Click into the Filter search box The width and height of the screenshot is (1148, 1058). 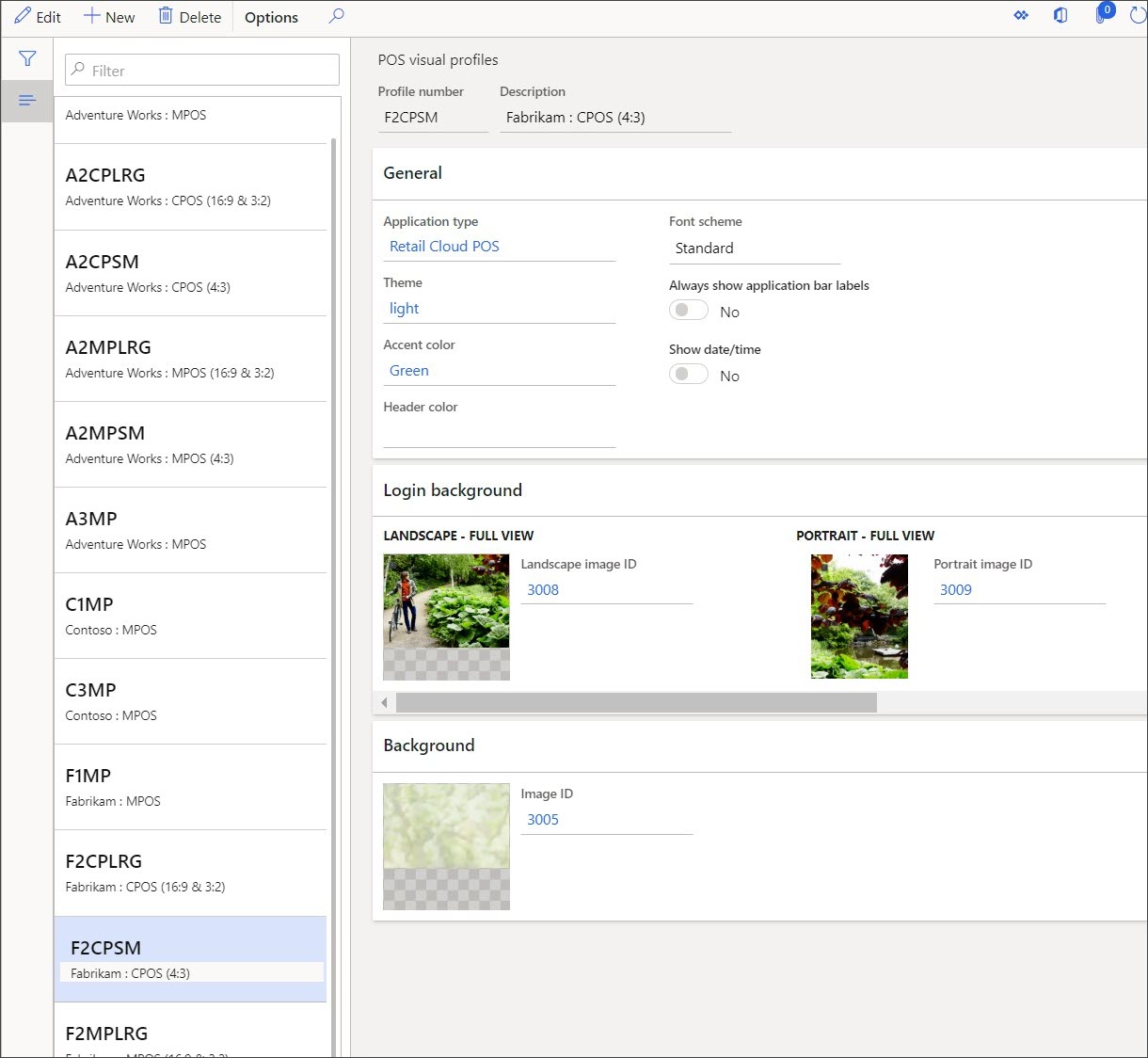(x=202, y=71)
